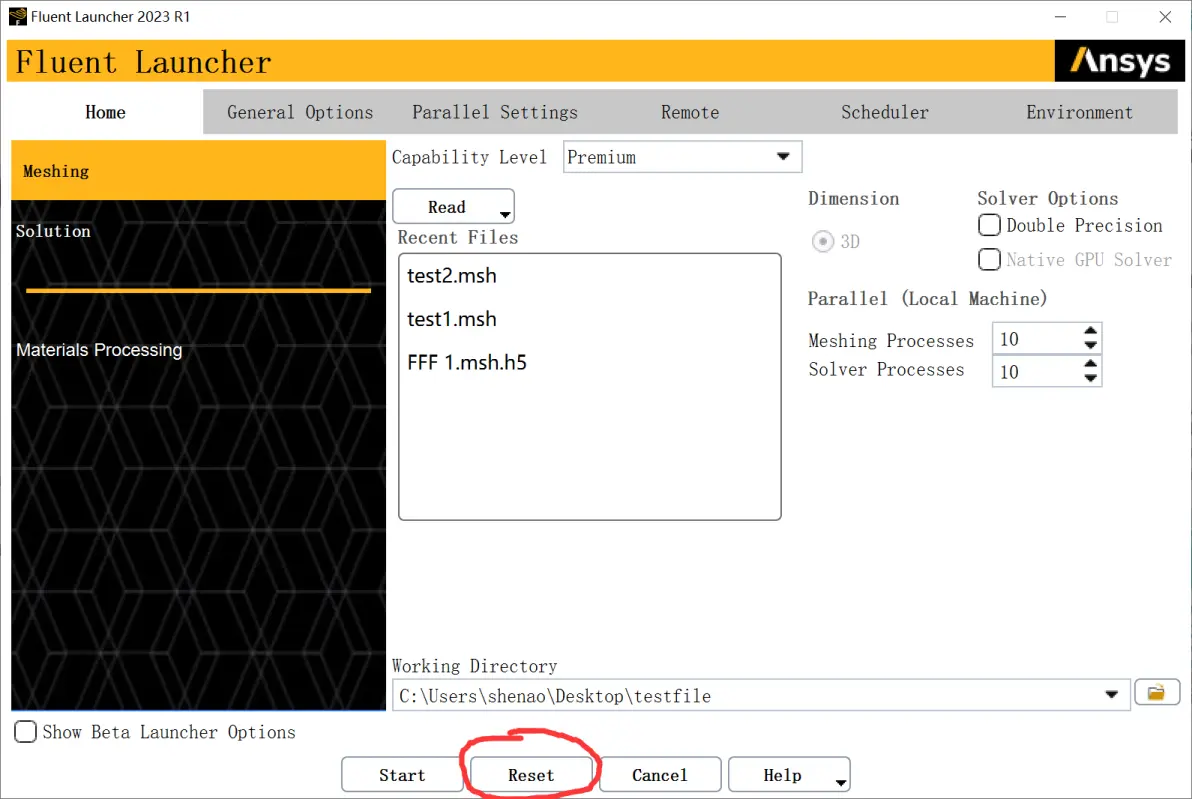Expand the Read button dropdown arrow
The width and height of the screenshot is (1192, 799).
505,214
